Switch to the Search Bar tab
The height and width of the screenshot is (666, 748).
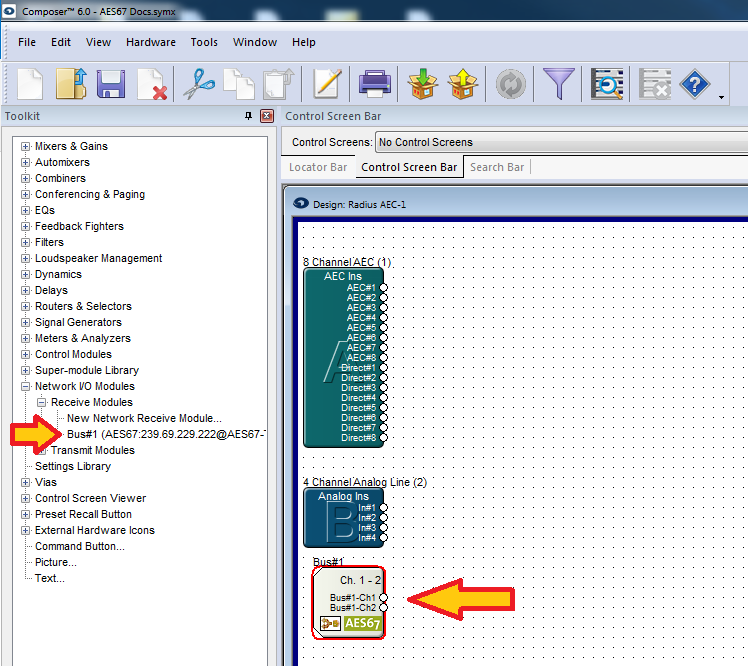point(497,167)
